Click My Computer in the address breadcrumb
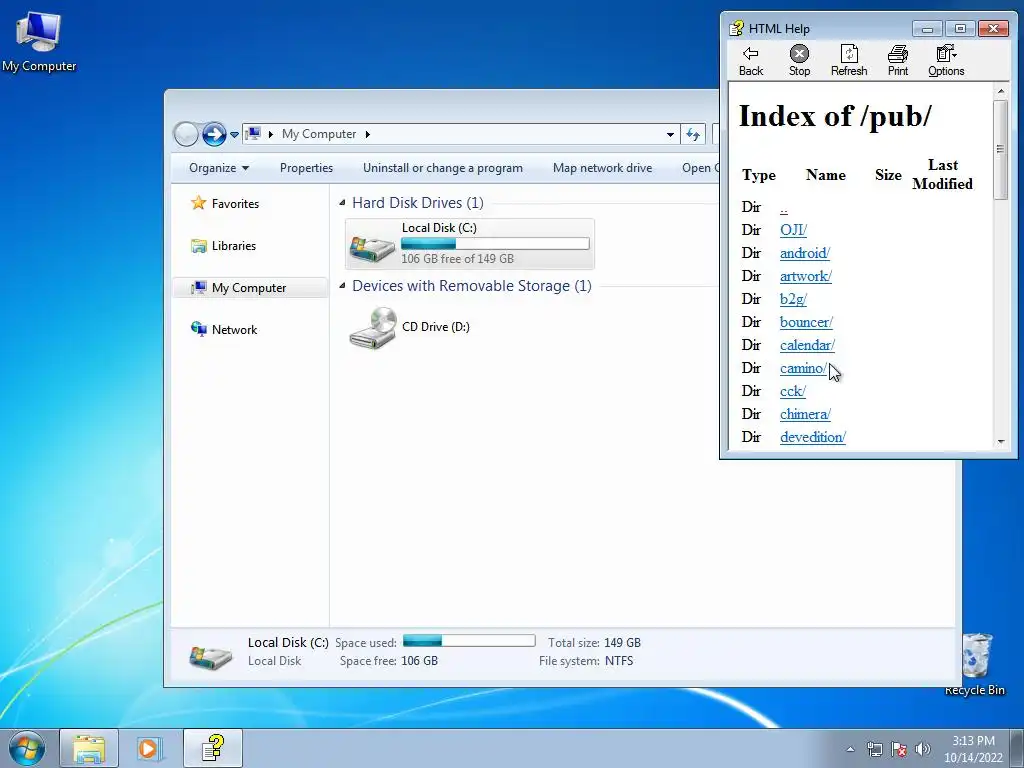Screen dimensions: 1024x768 point(319,134)
